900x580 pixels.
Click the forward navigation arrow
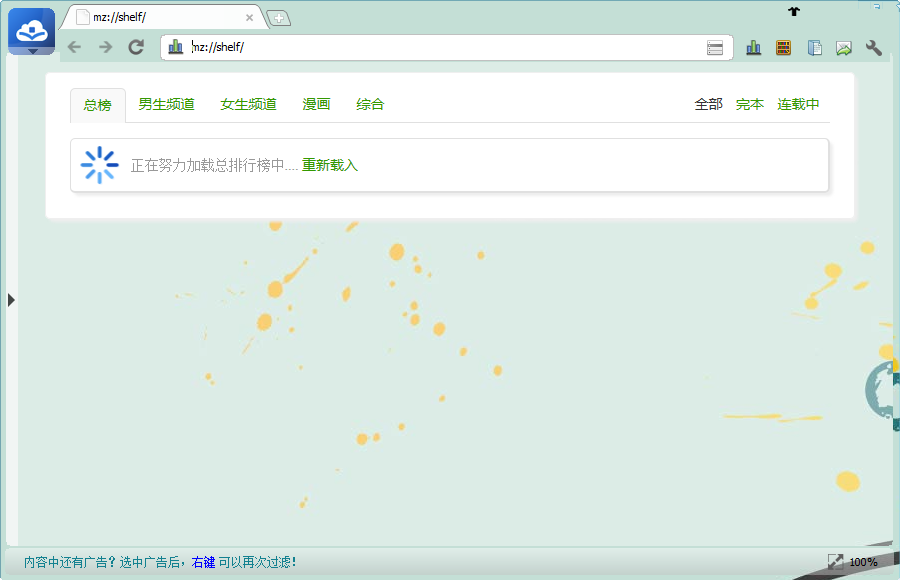coord(105,47)
